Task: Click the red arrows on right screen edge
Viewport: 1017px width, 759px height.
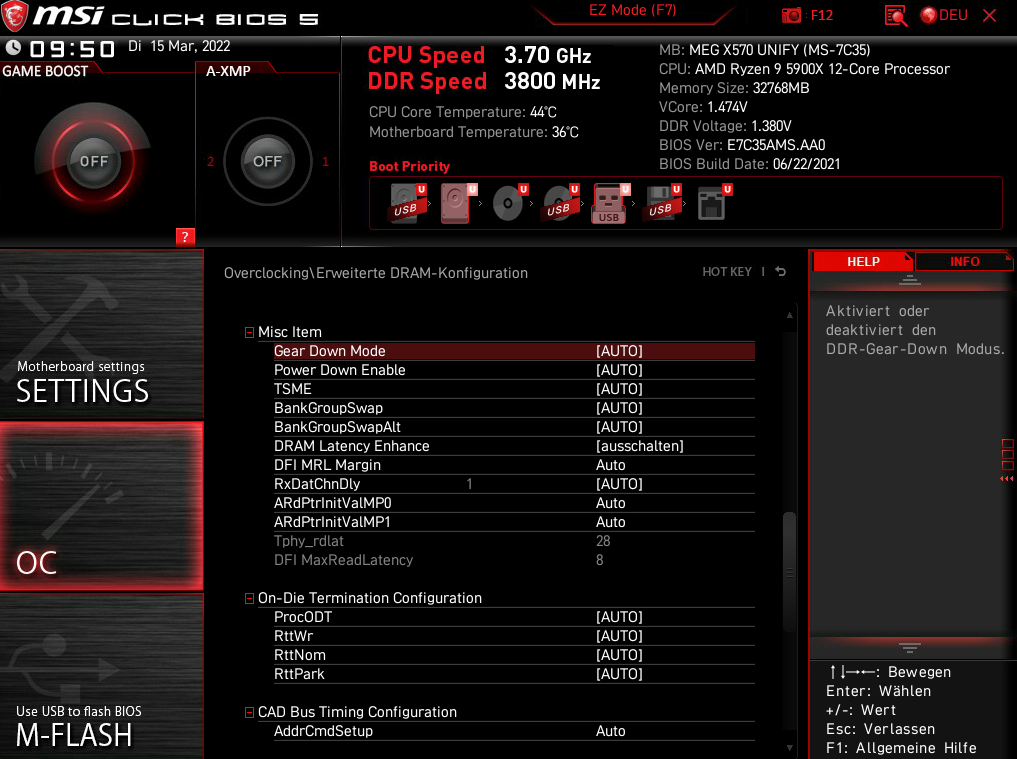Action: pos(1006,479)
